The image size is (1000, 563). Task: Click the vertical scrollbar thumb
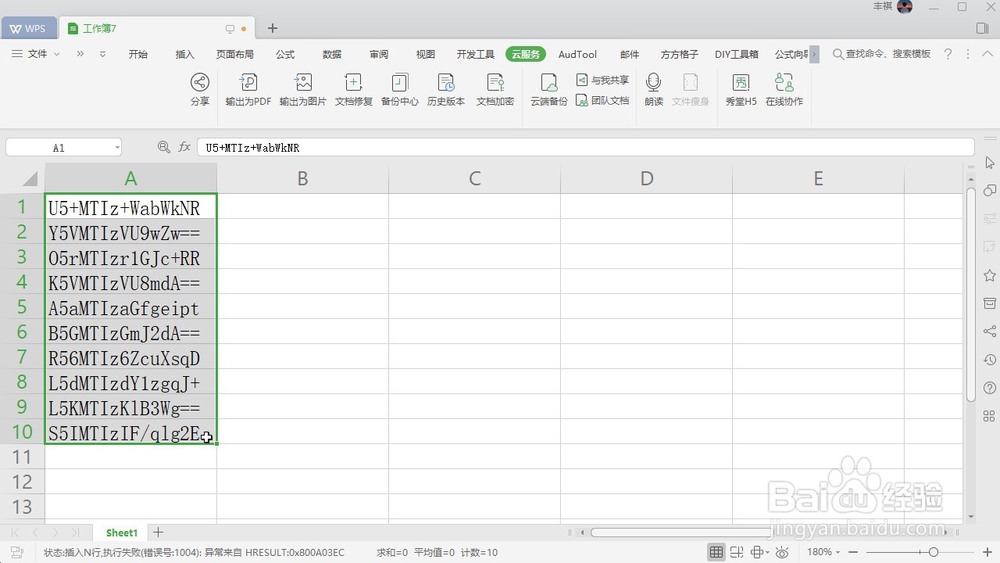pos(970,293)
